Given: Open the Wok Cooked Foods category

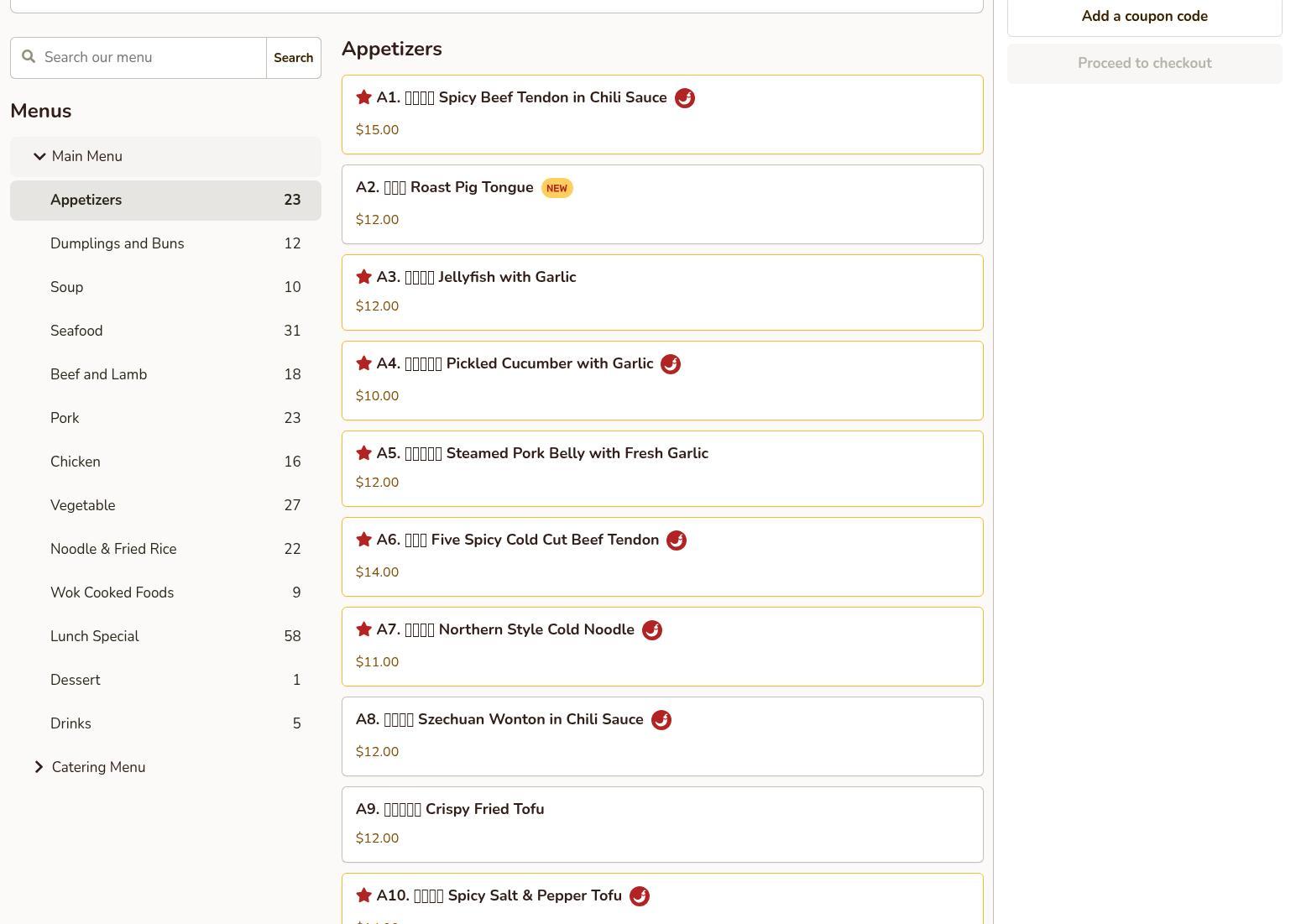Looking at the screenshot, I should tap(165, 593).
